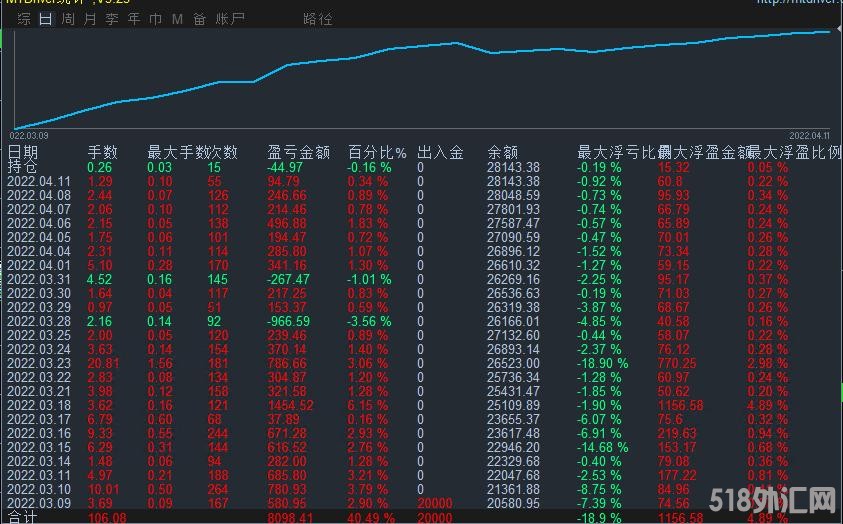Click the 手数 column header

[103, 153]
